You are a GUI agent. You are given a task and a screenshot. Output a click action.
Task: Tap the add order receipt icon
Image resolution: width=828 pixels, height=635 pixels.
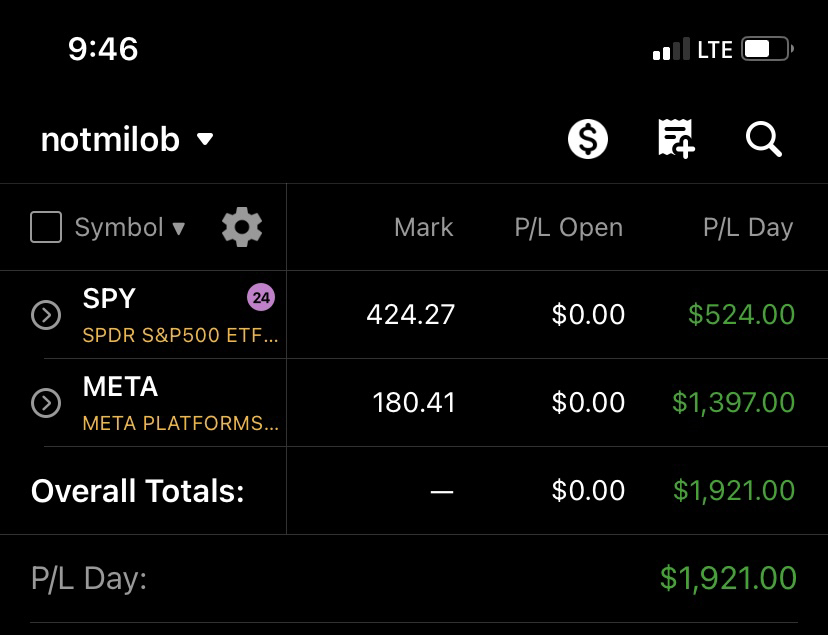676,138
